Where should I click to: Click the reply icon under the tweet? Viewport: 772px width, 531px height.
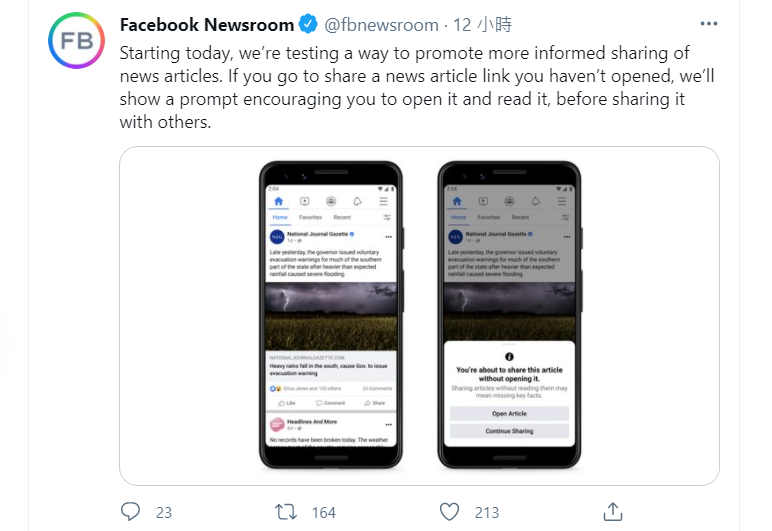pos(131,511)
